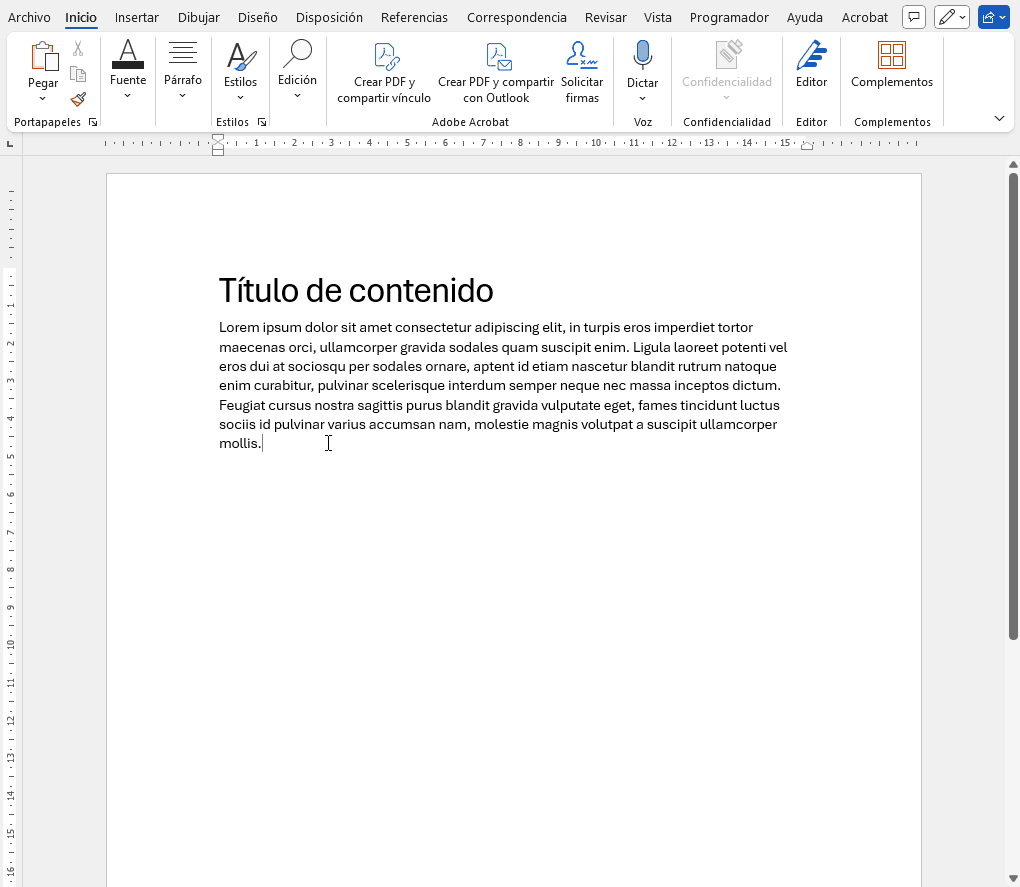The height and width of the screenshot is (887, 1020).
Task: Open the Editor pen icon
Action: pos(811,56)
